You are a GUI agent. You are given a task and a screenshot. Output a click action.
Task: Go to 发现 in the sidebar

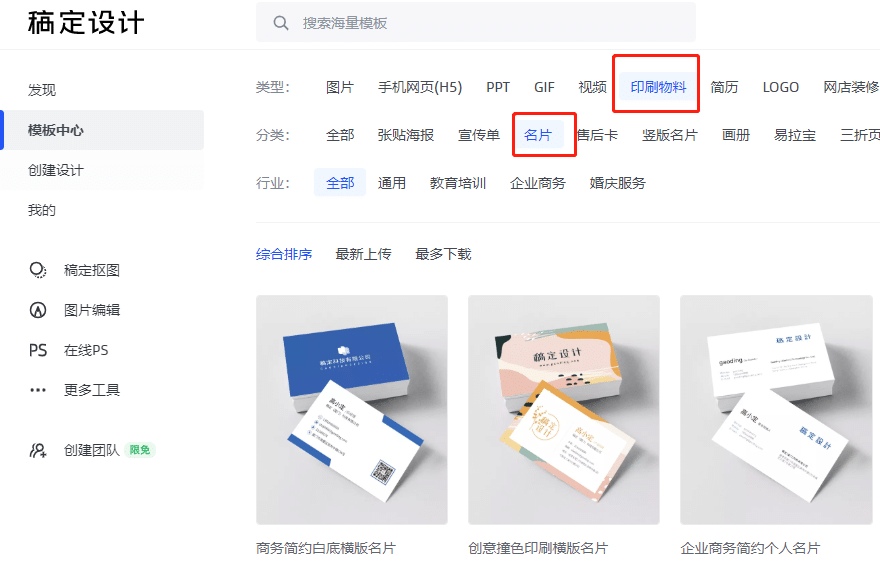click(x=42, y=90)
